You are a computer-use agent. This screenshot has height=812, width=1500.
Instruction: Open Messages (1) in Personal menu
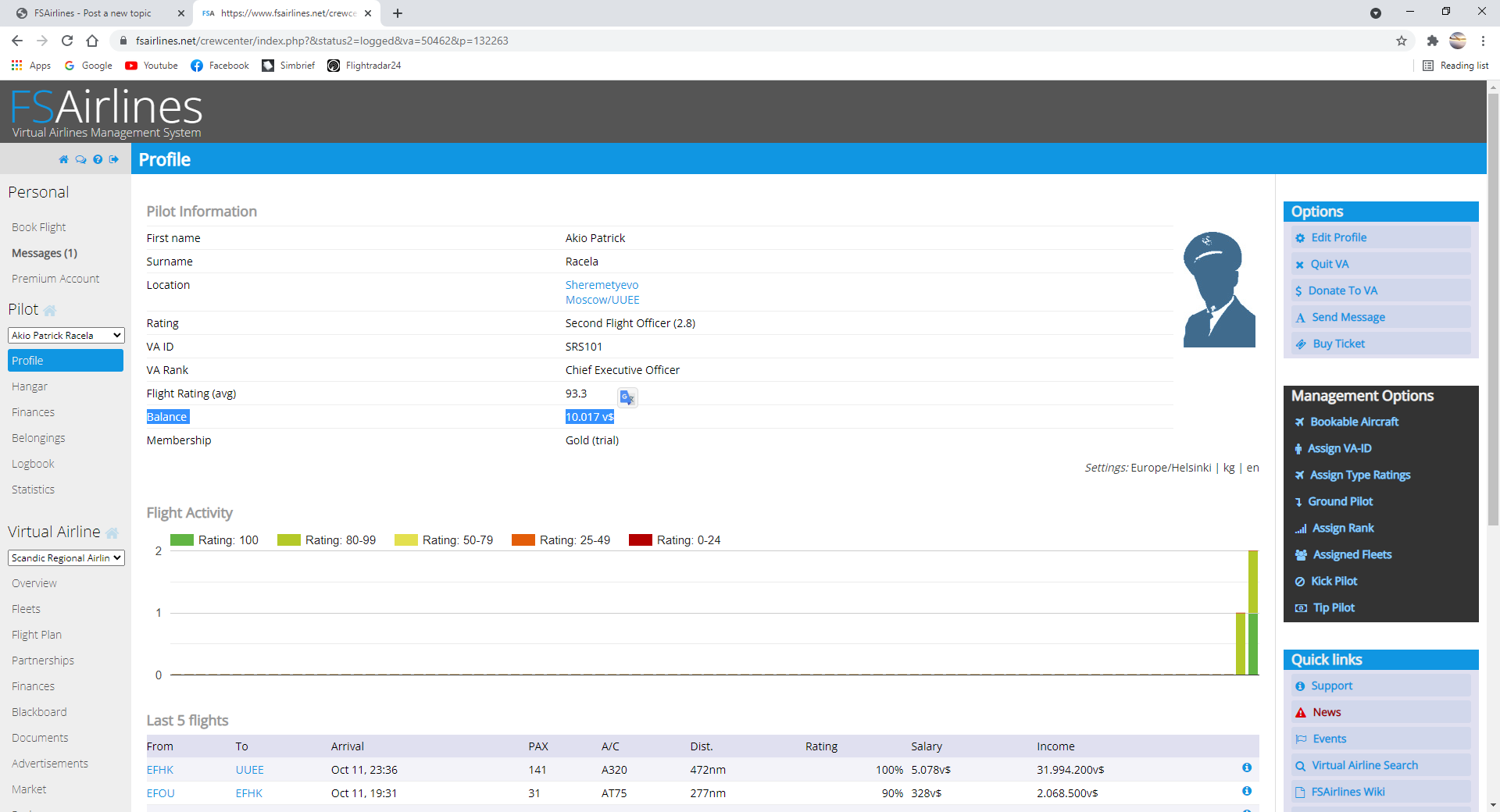[44, 253]
